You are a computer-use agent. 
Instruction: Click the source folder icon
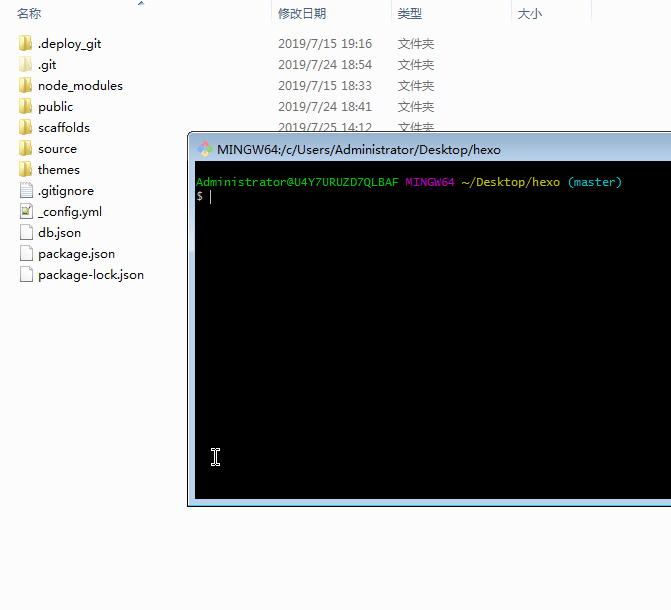[25, 148]
